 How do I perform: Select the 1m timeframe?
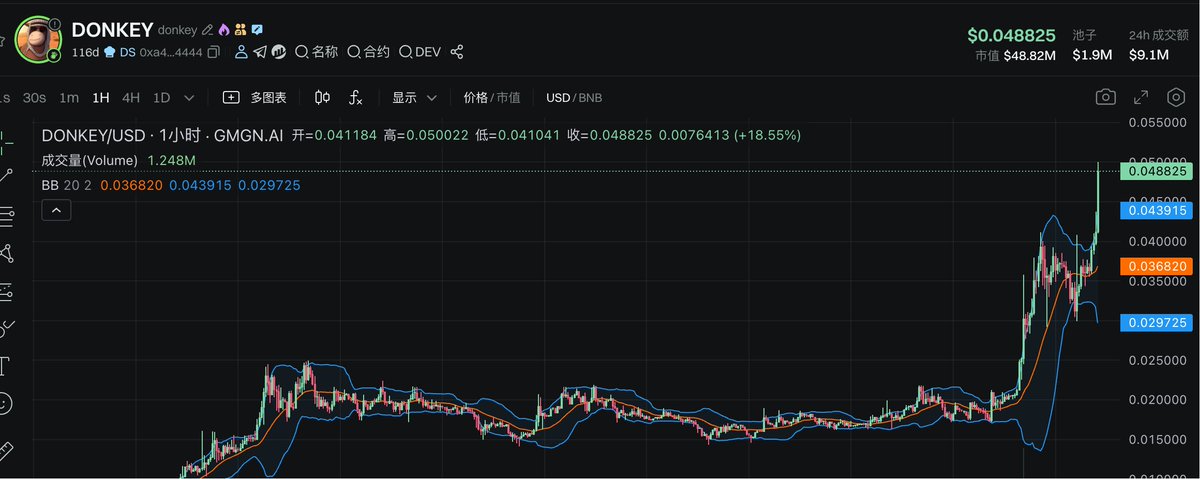pyautogui.click(x=69, y=98)
